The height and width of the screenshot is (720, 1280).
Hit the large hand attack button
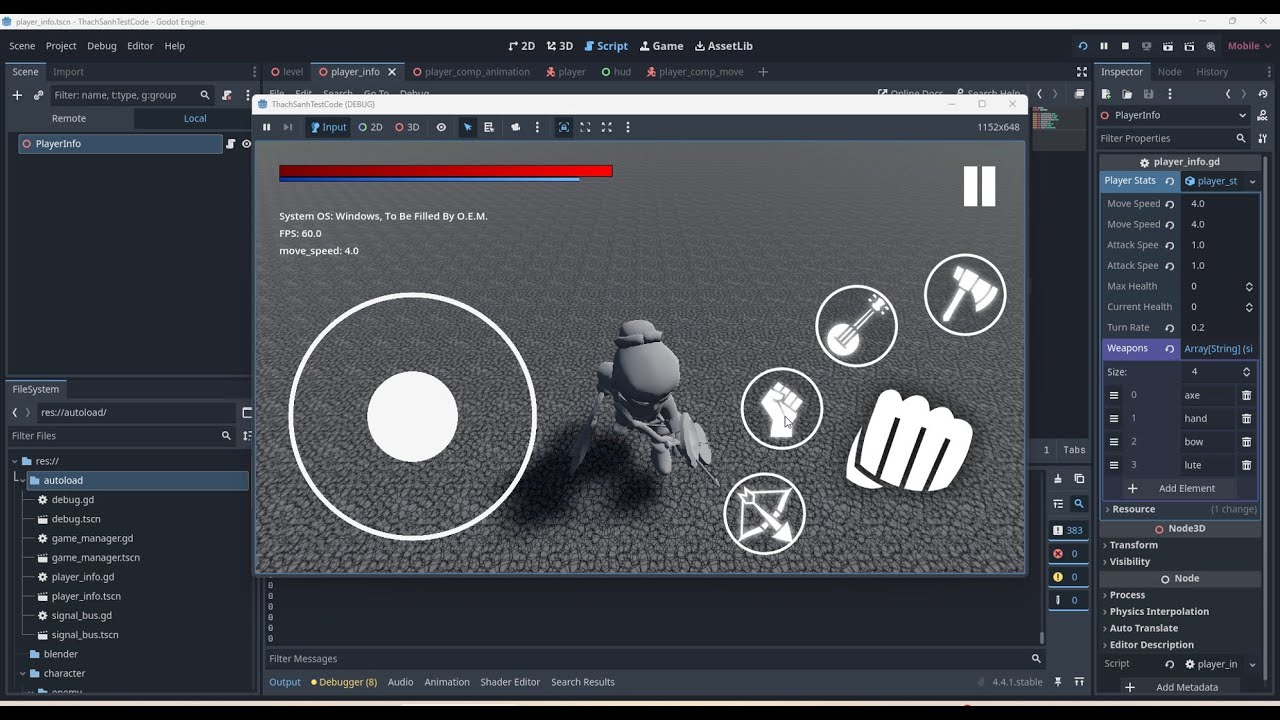pos(910,441)
